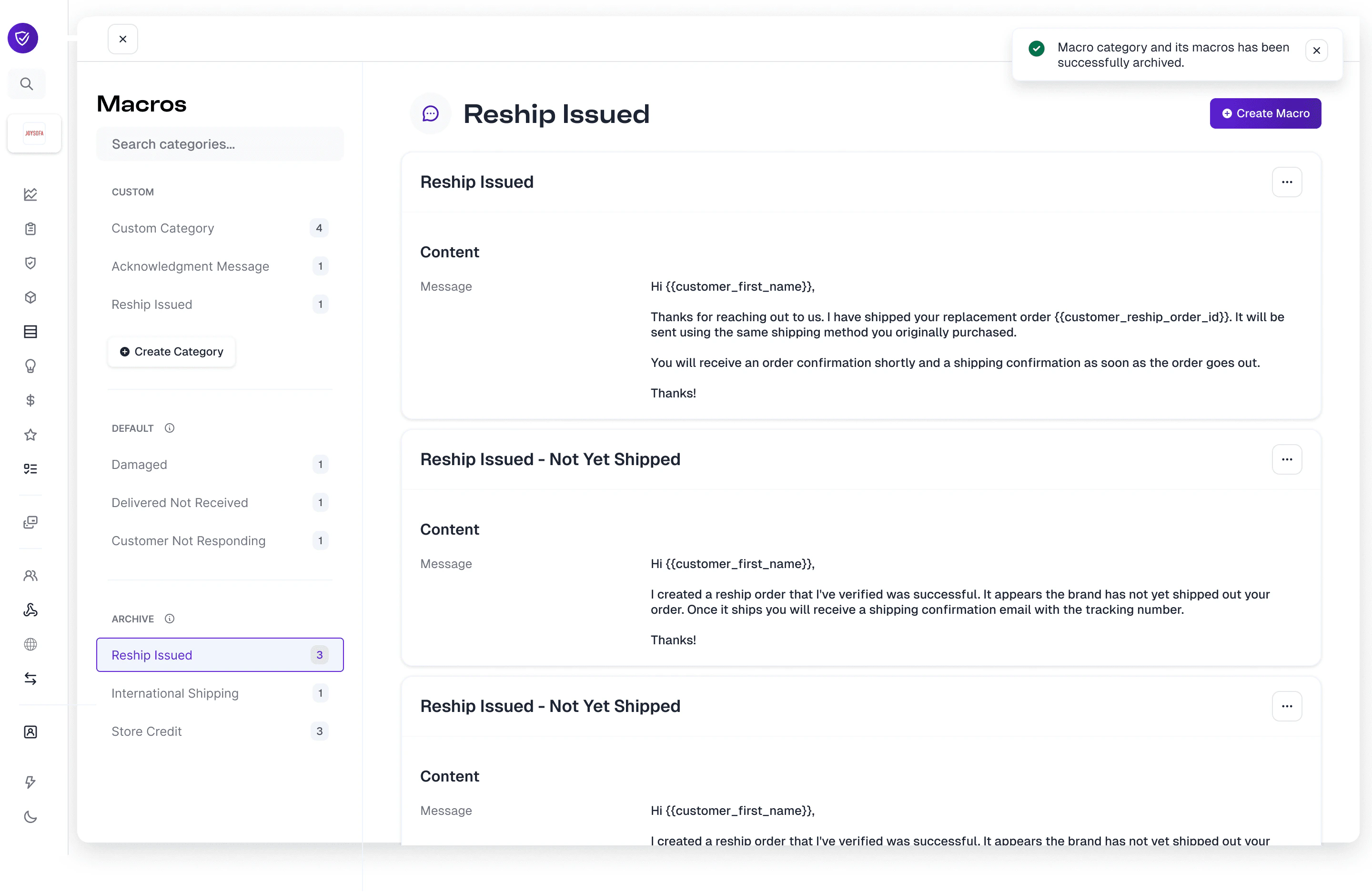1372x894 pixels.
Task: Select Reship Issued under Custom
Action: [x=220, y=305]
